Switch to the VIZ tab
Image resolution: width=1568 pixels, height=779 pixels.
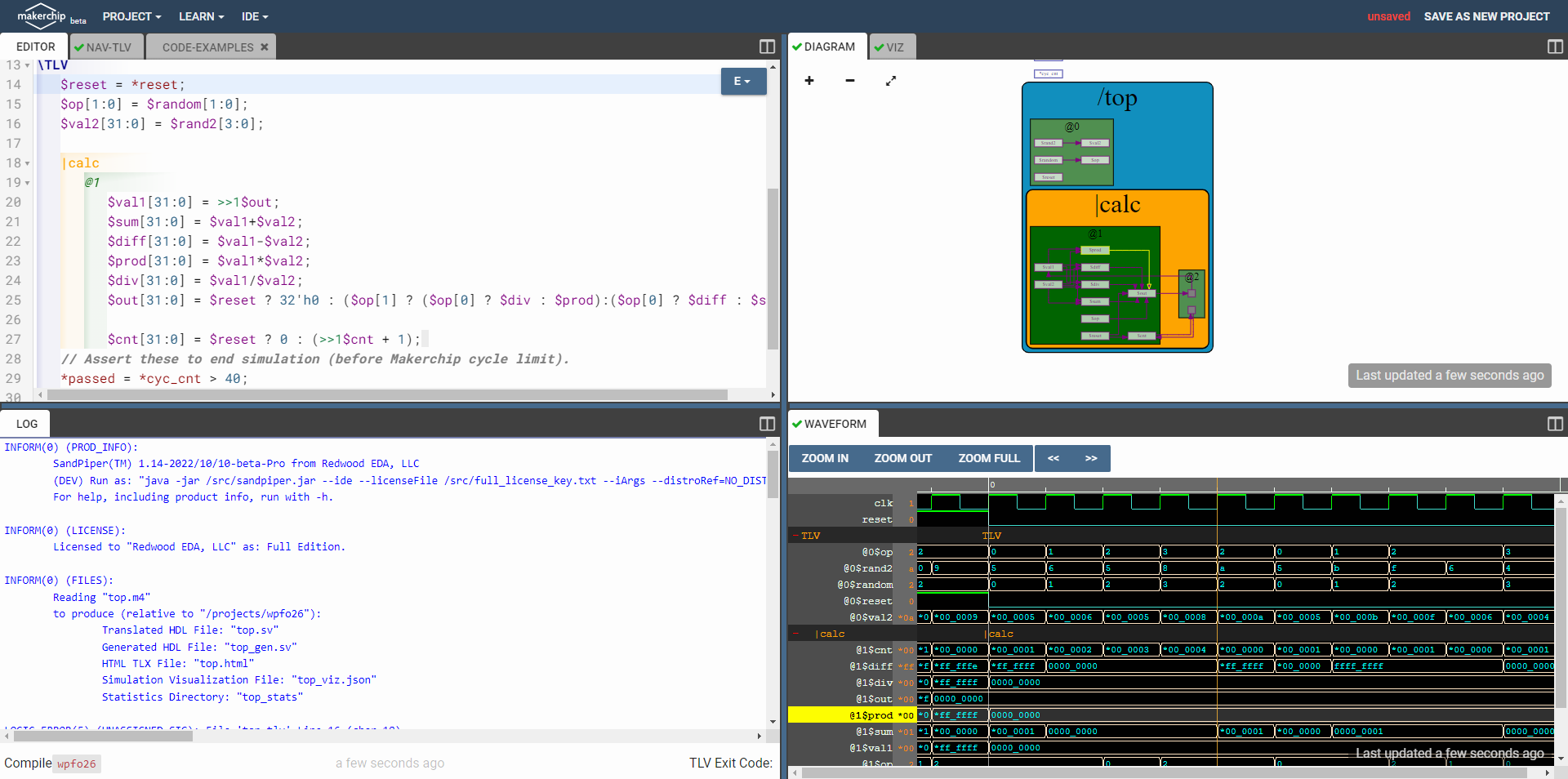coord(893,47)
